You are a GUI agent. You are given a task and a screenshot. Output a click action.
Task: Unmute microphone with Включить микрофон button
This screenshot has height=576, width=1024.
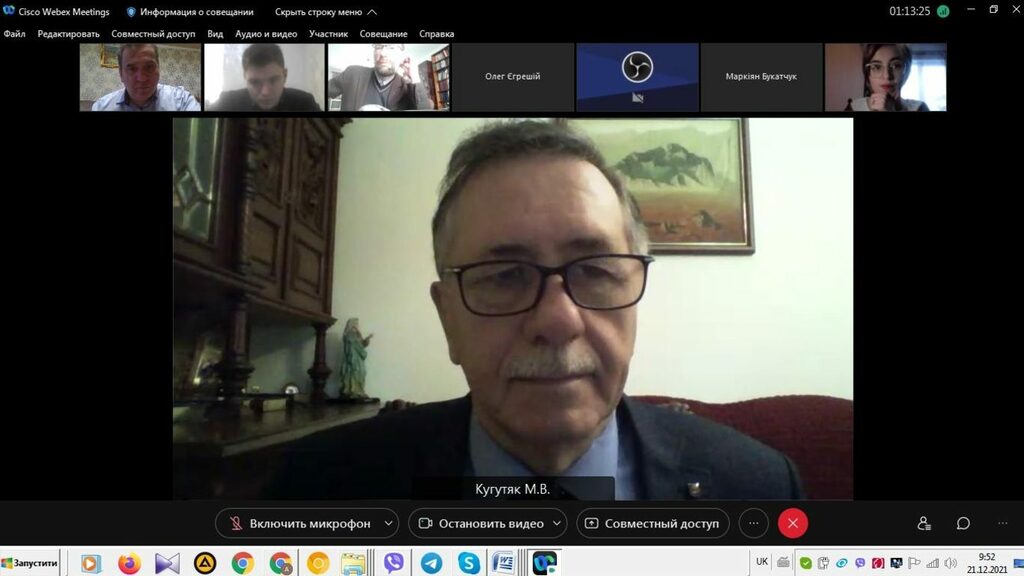(300, 523)
